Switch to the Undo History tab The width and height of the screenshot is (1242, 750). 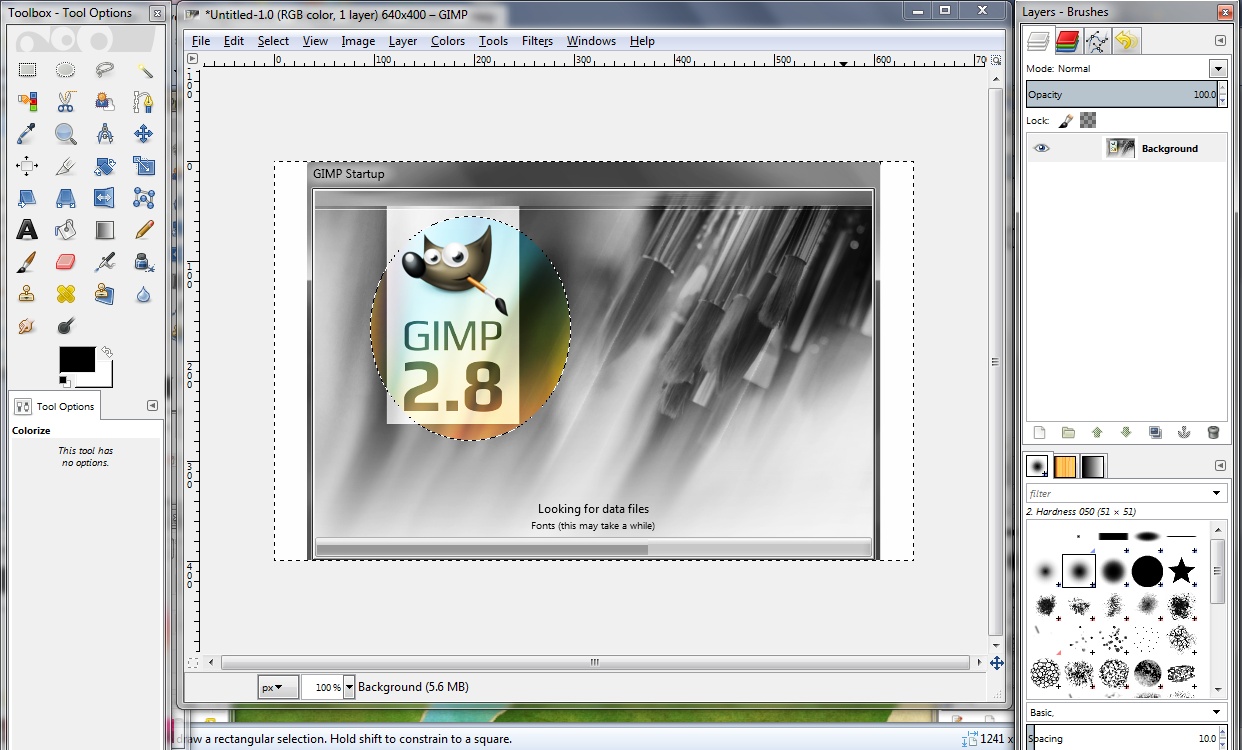coord(1127,41)
